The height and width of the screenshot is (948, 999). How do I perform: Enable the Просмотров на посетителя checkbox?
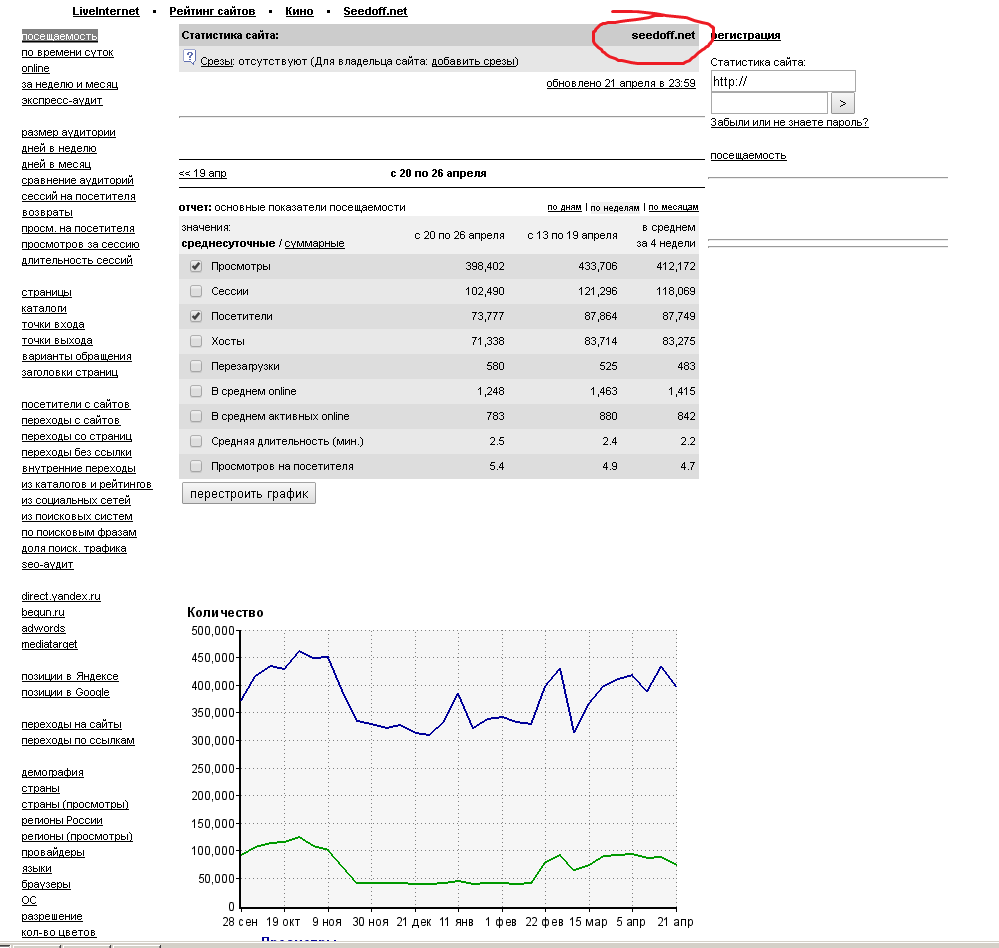pos(196,466)
